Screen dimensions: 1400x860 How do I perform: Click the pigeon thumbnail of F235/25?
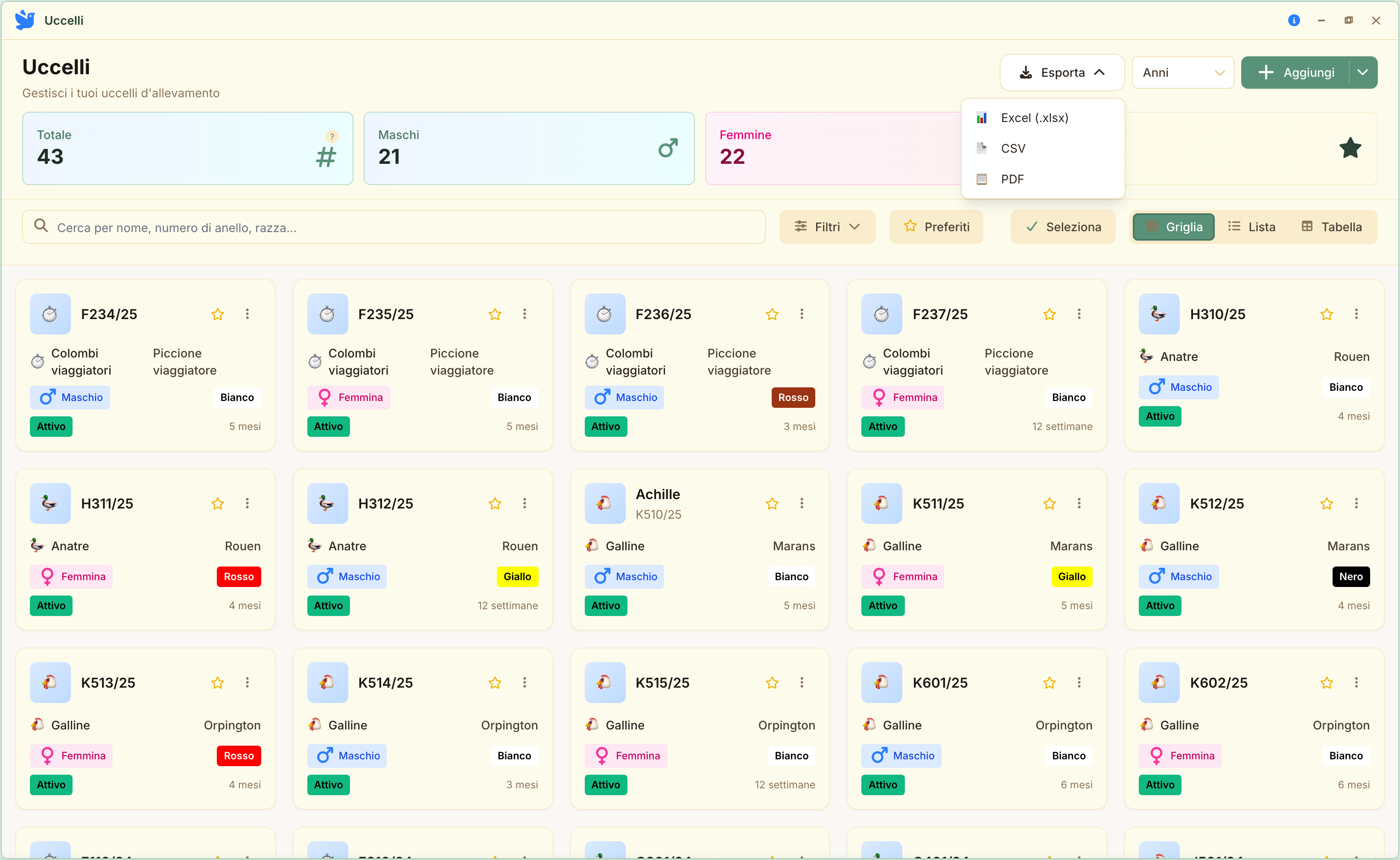pyautogui.click(x=327, y=314)
